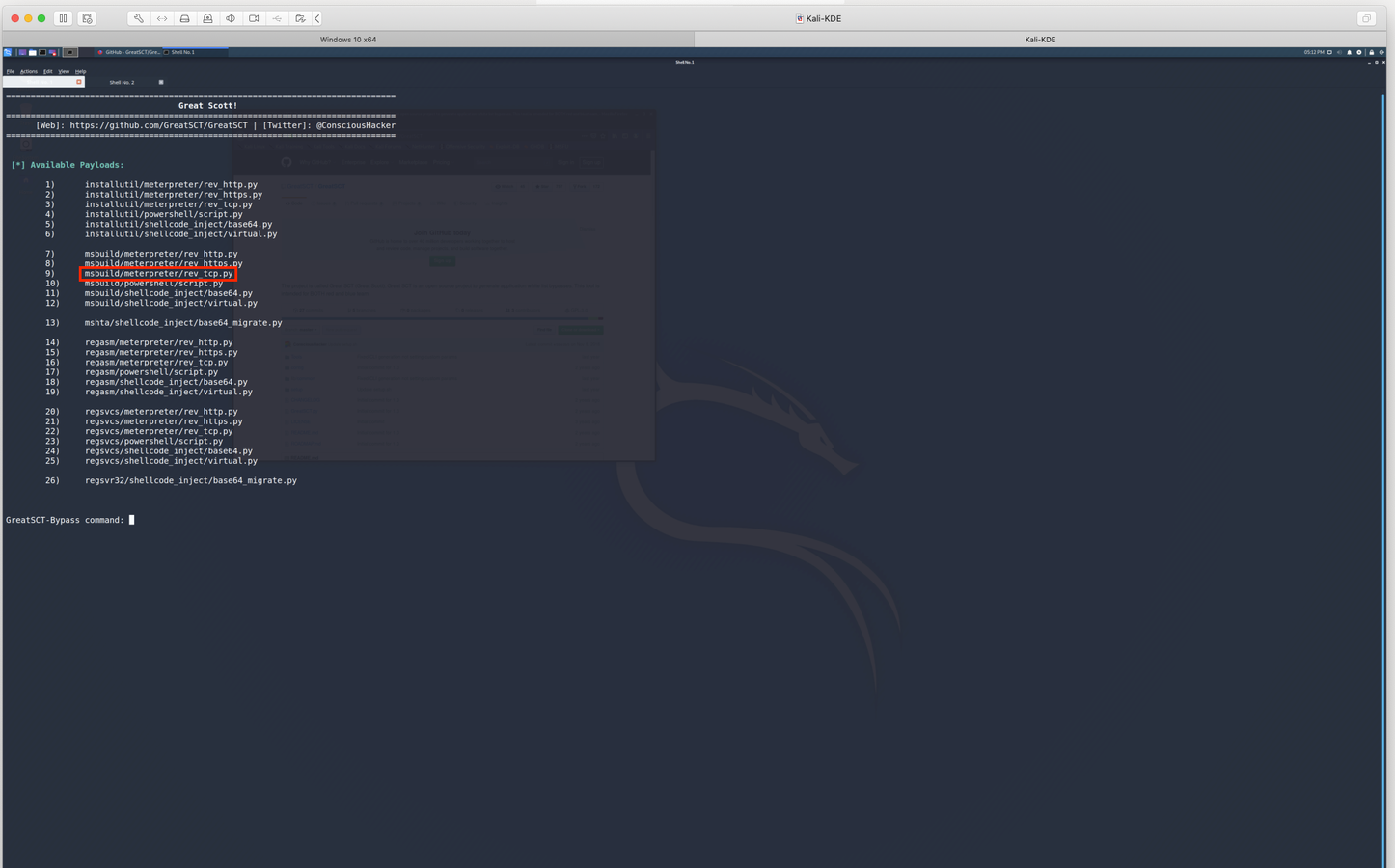
Task: Select line regsvcs/meterpreter/rev_tcp.py
Action: [159, 431]
